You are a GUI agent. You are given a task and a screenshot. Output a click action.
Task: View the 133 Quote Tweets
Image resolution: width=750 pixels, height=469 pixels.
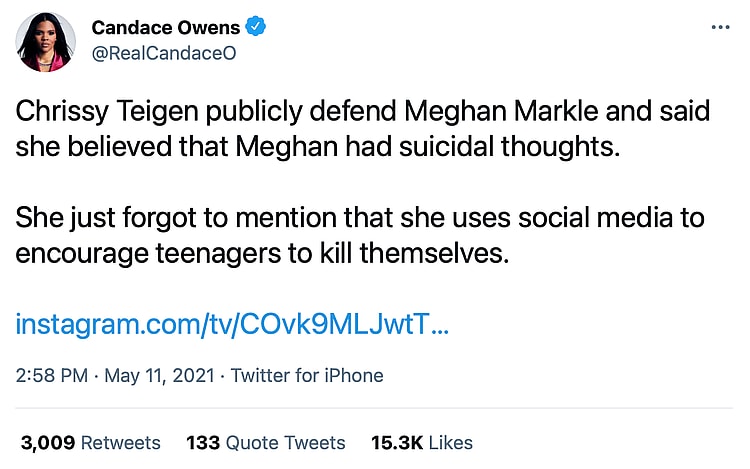[x=265, y=442]
